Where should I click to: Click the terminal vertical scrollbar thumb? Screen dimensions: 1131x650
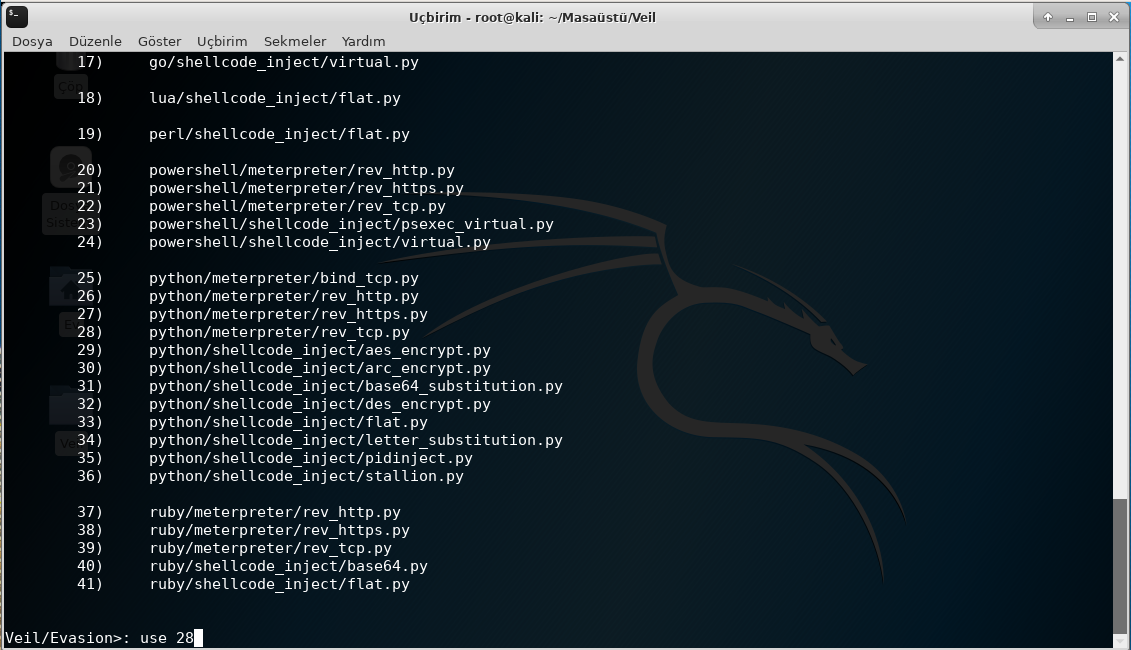coord(1120,565)
